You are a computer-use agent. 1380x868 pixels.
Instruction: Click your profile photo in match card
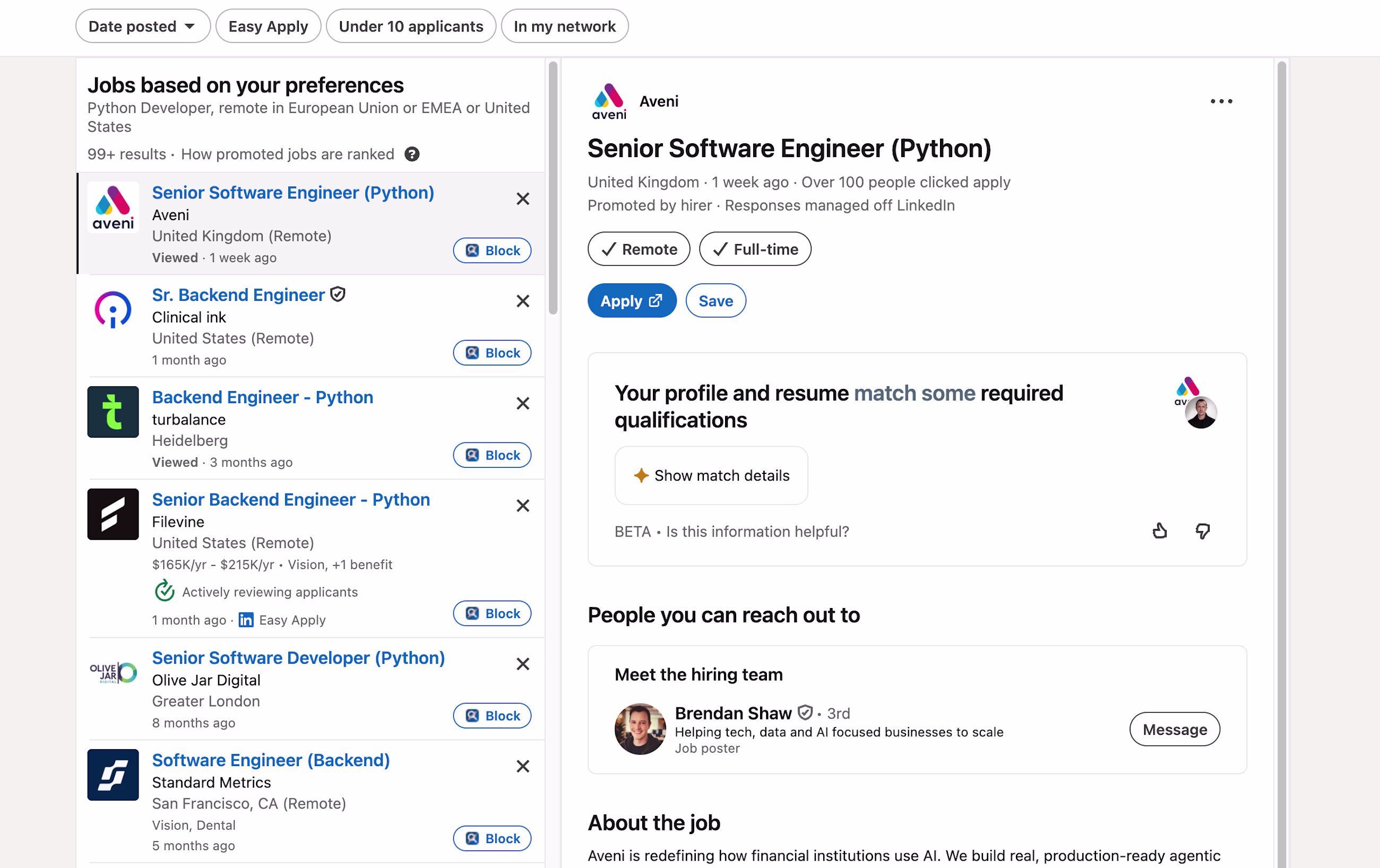pos(1201,413)
